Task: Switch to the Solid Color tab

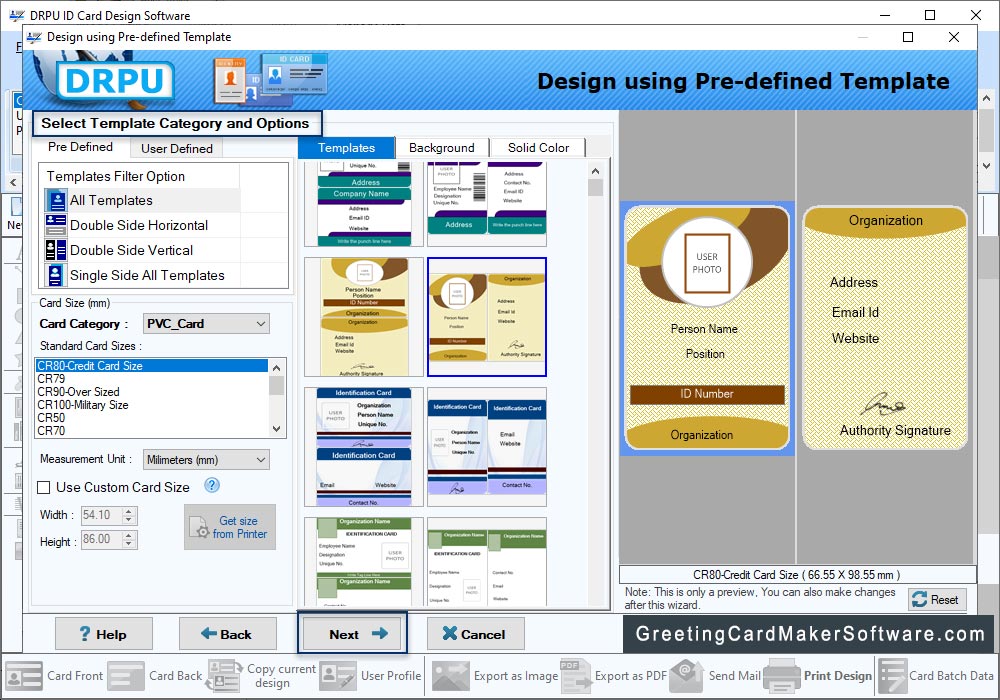Action: (x=538, y=148)
